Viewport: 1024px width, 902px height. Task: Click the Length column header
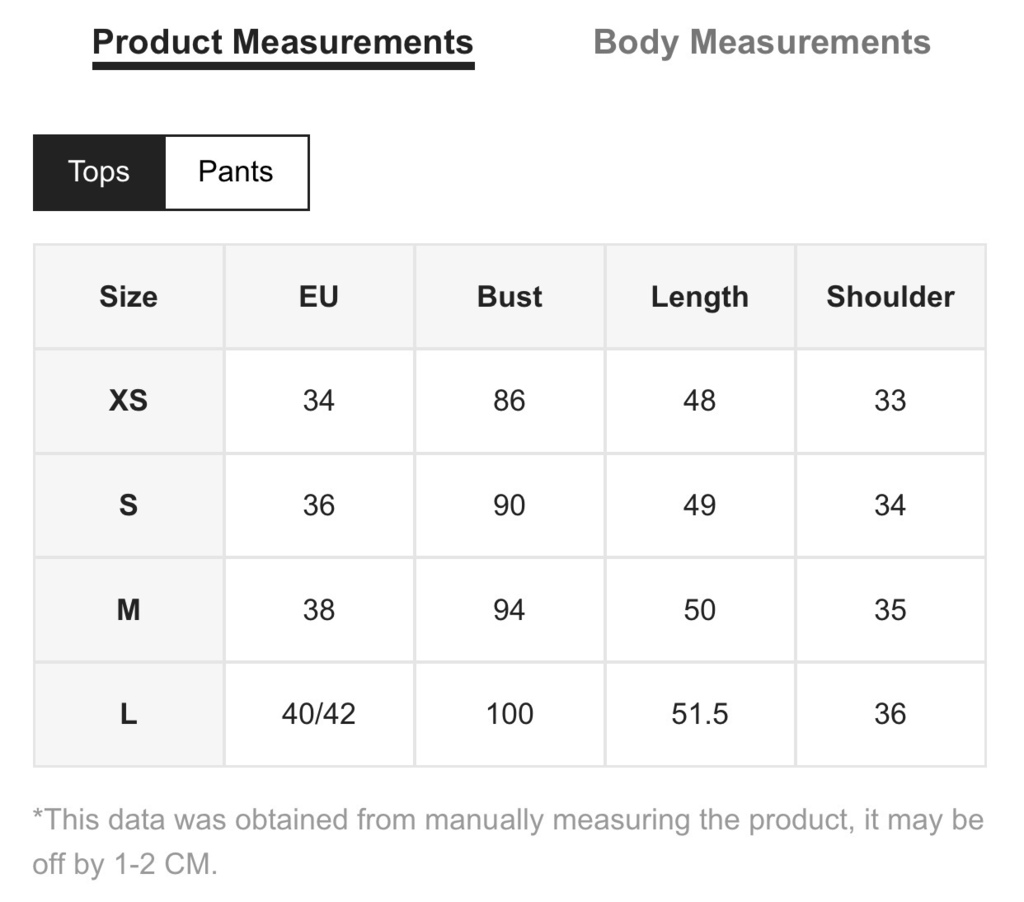click(699, 297)
